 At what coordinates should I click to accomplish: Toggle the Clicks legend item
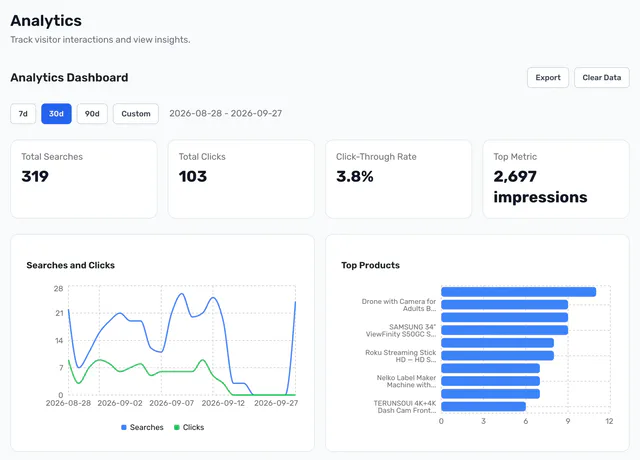point(189,427)
